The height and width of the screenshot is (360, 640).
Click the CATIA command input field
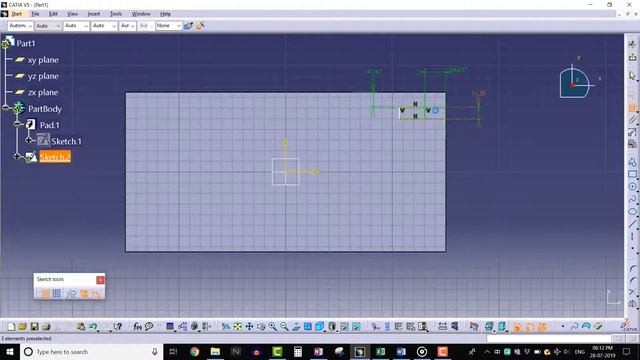click(549, 339)
